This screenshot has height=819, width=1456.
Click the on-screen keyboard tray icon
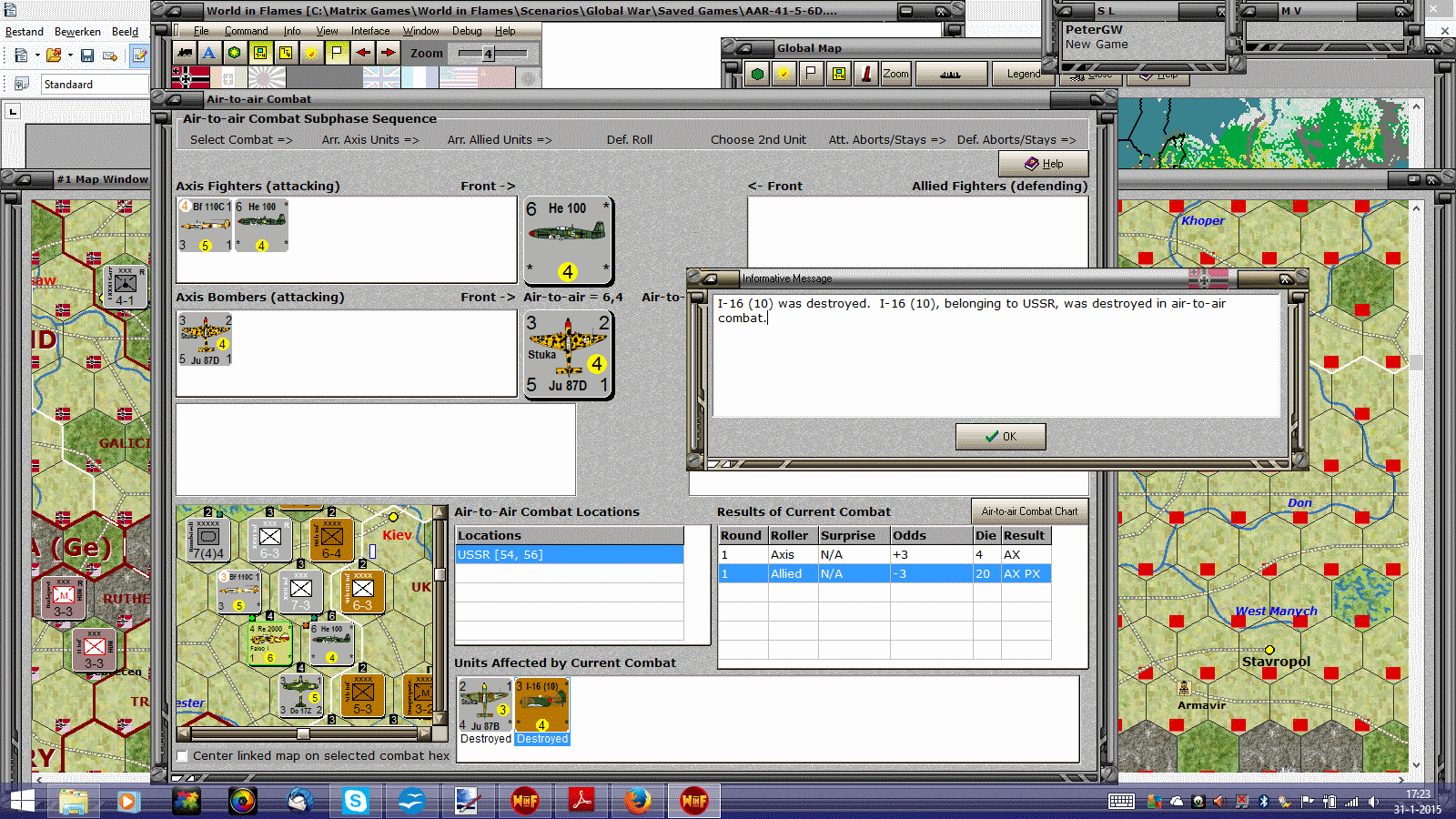(1121, 801)
